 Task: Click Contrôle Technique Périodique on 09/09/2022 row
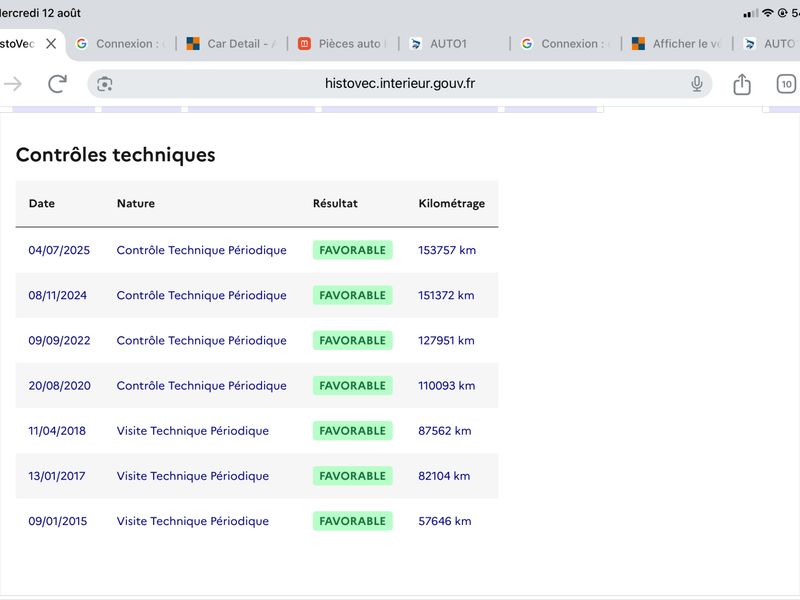(x=202, y=340)
